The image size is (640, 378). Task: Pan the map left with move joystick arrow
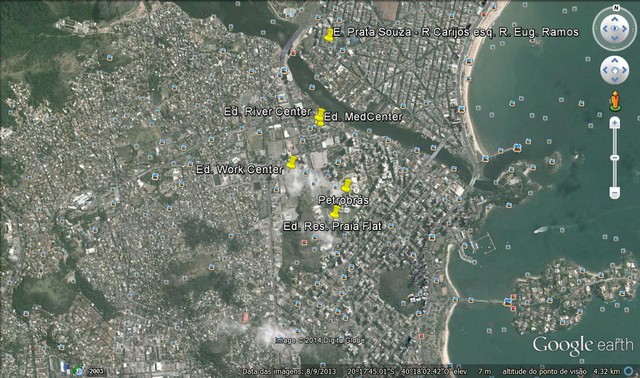(x=605, y=70)
